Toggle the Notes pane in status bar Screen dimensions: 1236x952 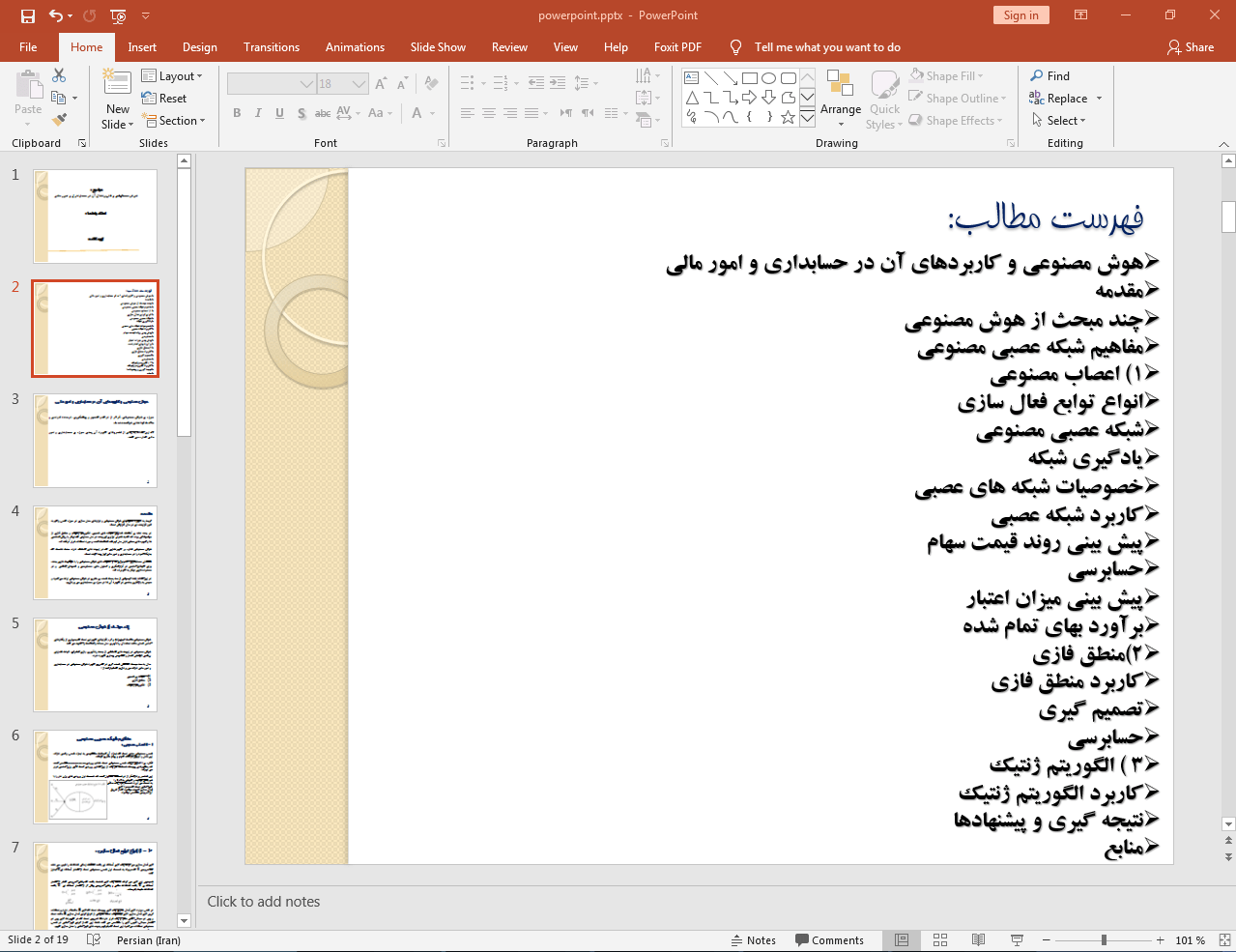753,940
